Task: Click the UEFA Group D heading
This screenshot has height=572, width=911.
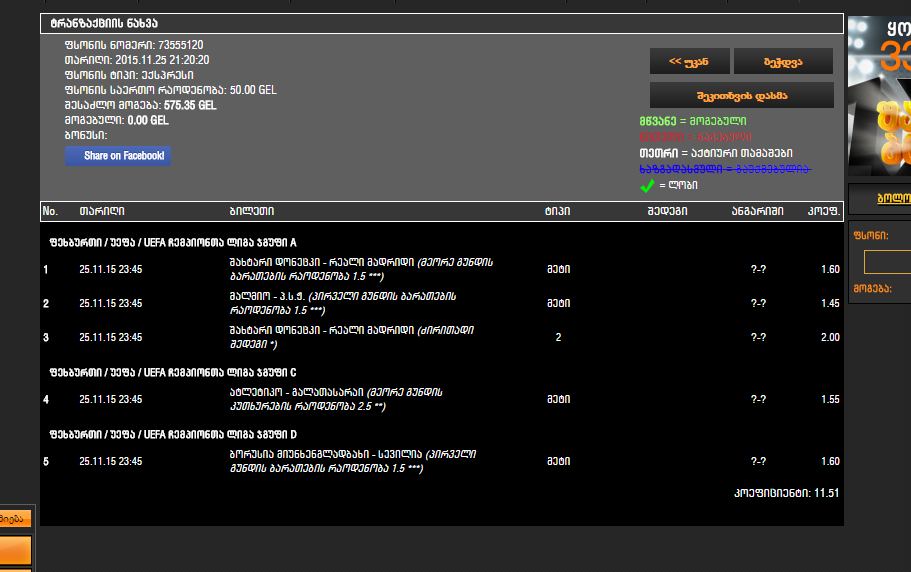Action: (x=173, y=435)
